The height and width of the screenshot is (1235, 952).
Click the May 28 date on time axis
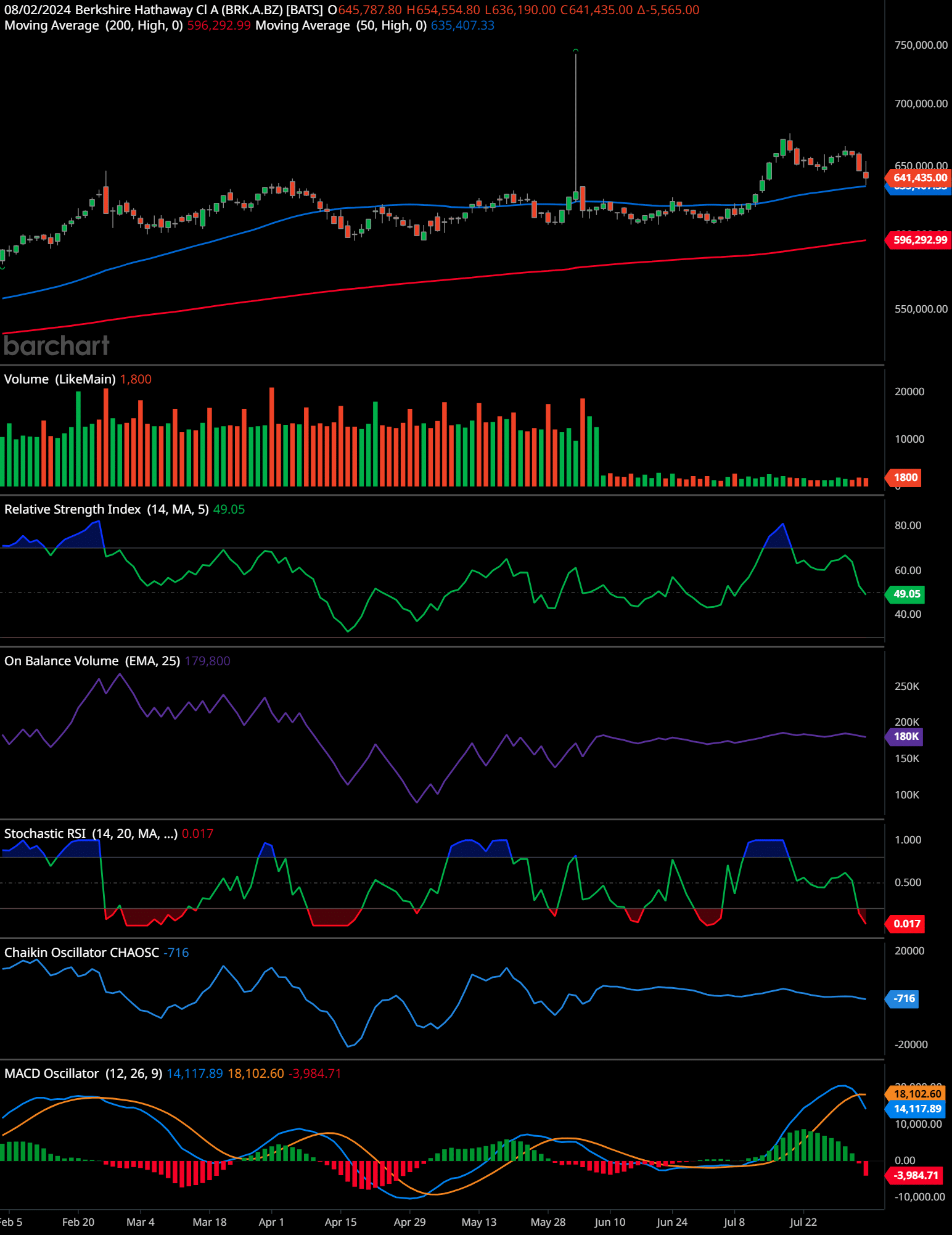pos(548,1222)
